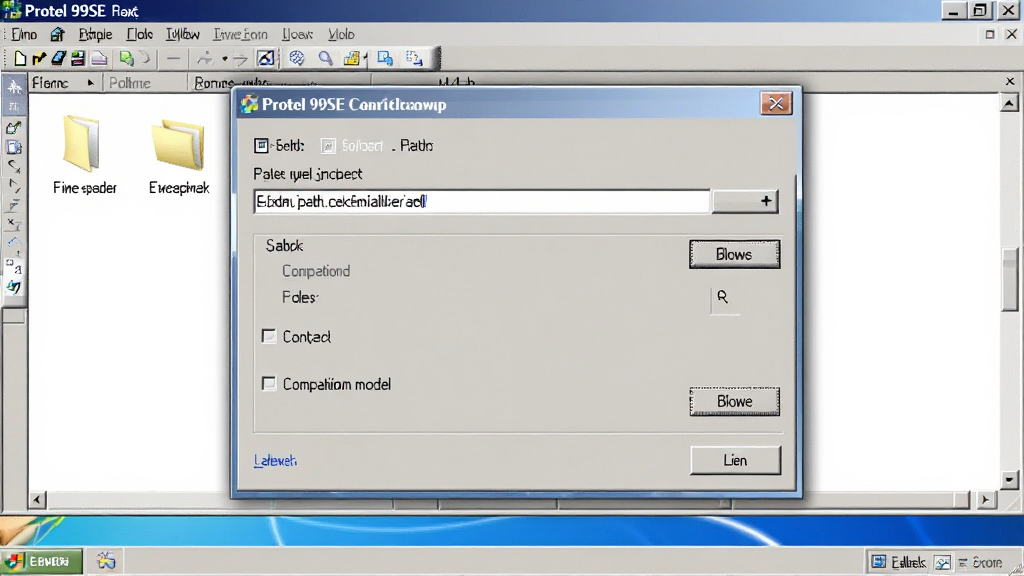
Task: Select the blue zigzag tool in left toolbar
Action: [14, 244]
